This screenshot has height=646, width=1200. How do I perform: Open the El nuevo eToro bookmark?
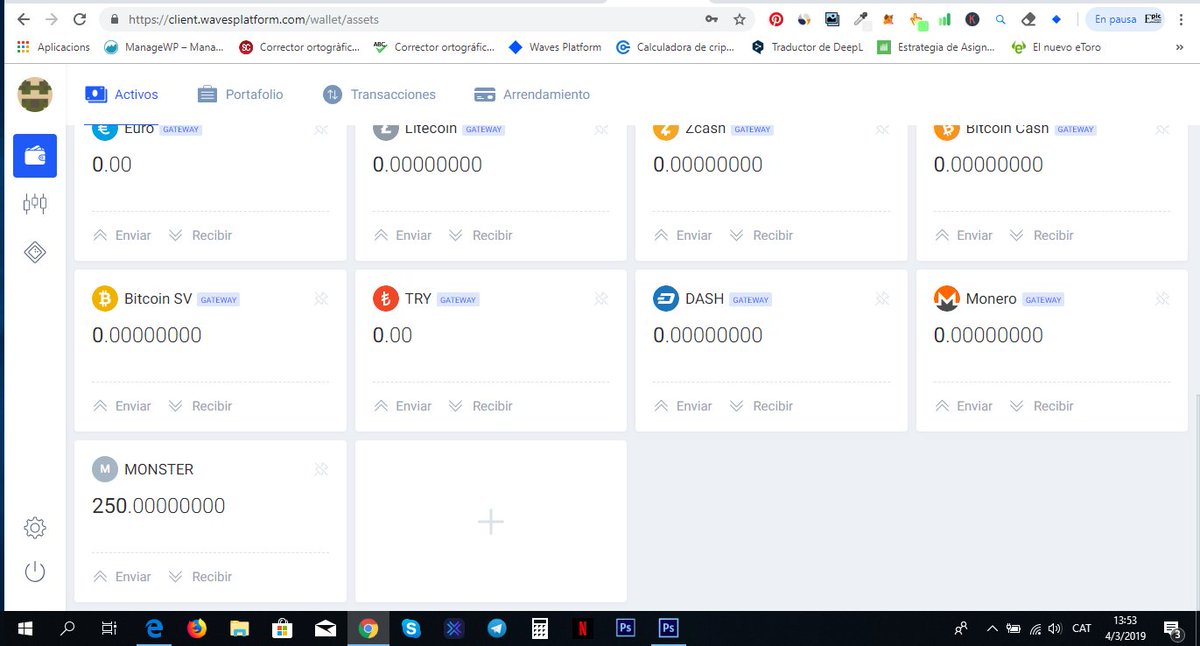click(1057, 47)
